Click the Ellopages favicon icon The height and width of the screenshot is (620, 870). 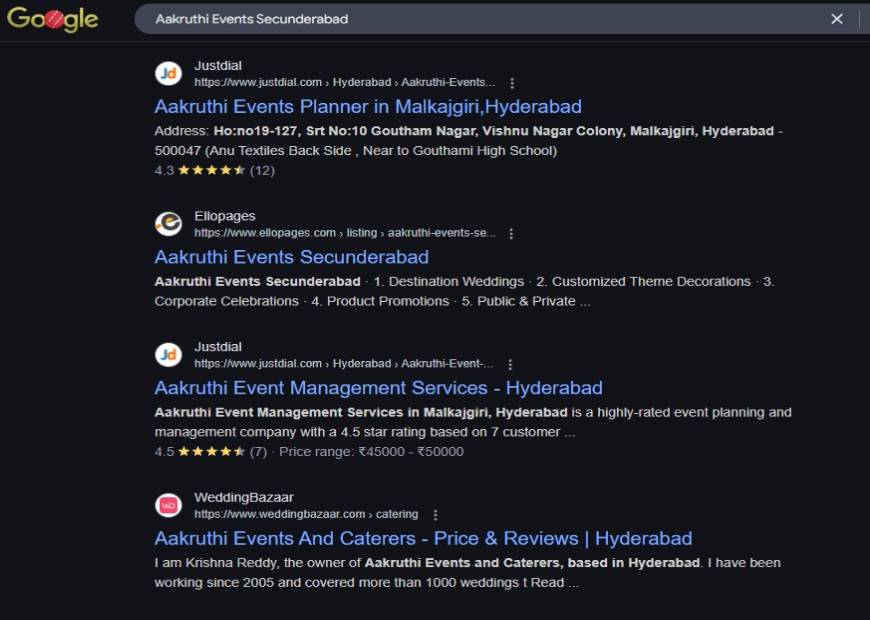pyautogui.click(x=168, y=224)
